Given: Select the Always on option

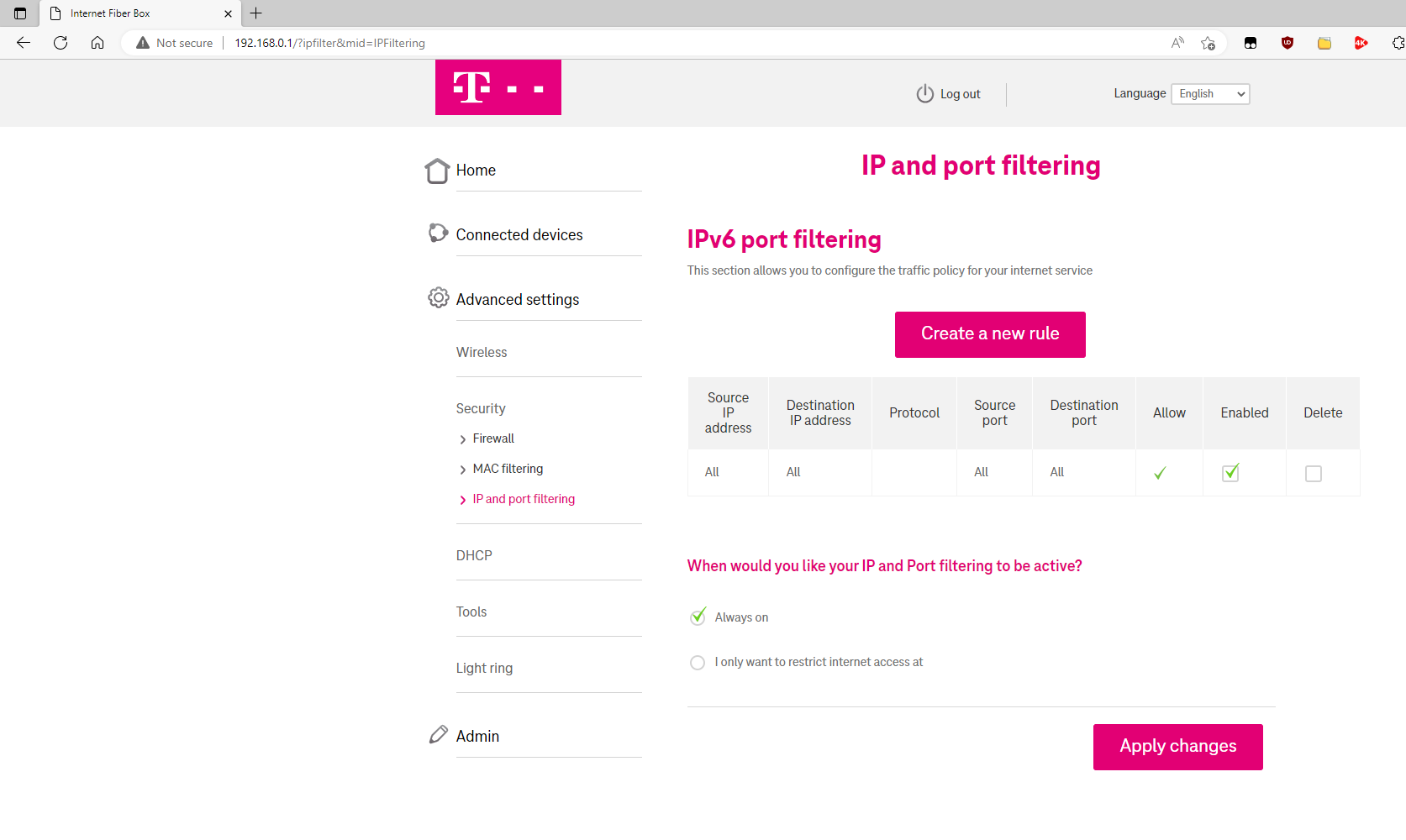Looking at the screenshot, I should pyautogui.click(x=698, y=617).
